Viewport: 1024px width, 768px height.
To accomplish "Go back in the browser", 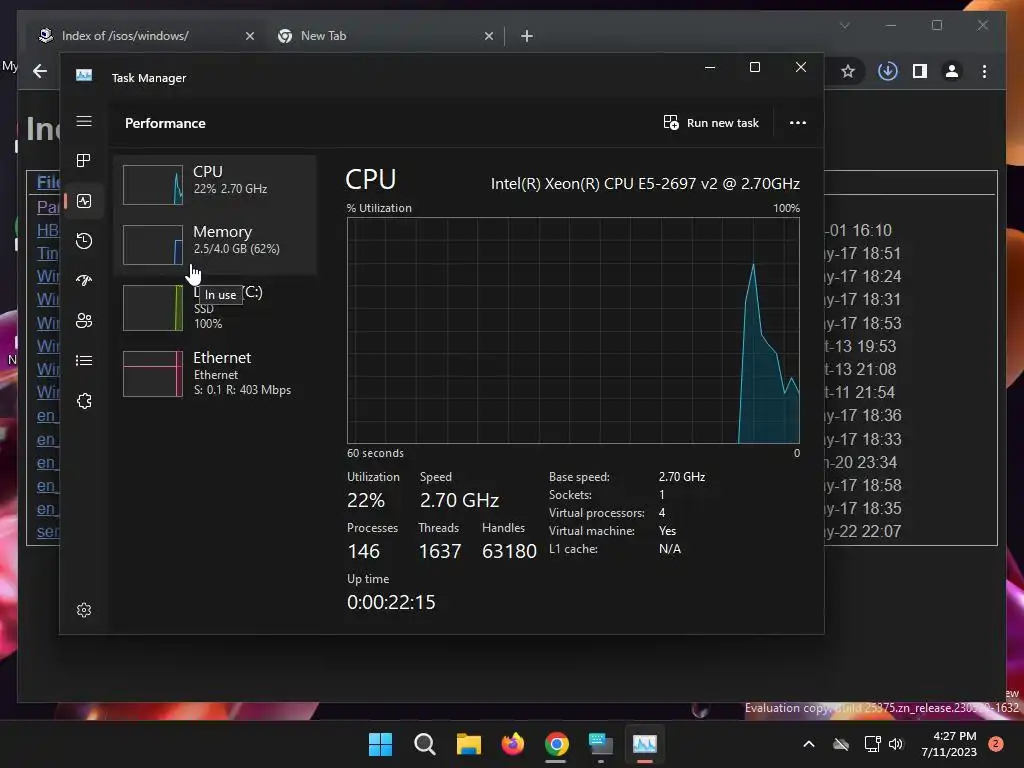I will tap(40, 71).
